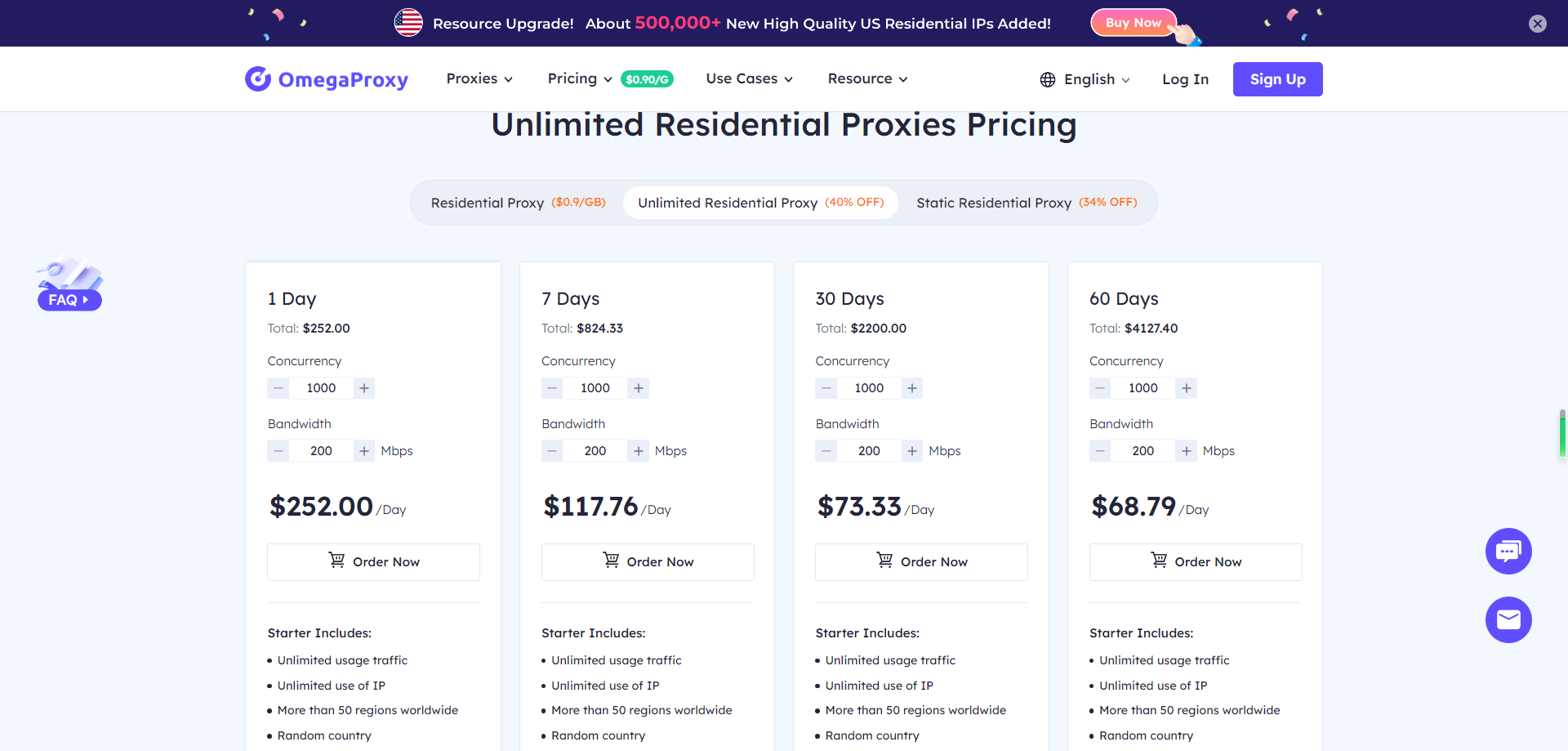Switch to the Residential Proxy tab
Screen dimensions: 1568x751
518,203
